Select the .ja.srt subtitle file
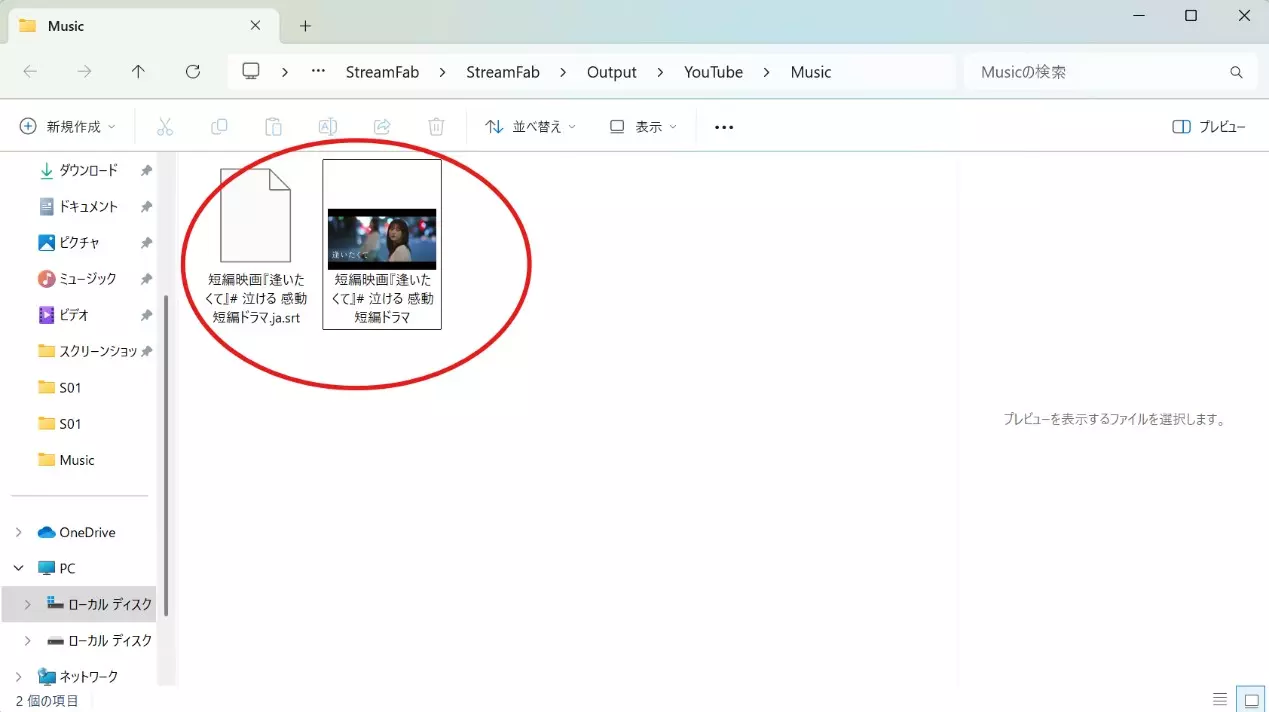This screenshot has height=712, width=1269. pos(256,245)
